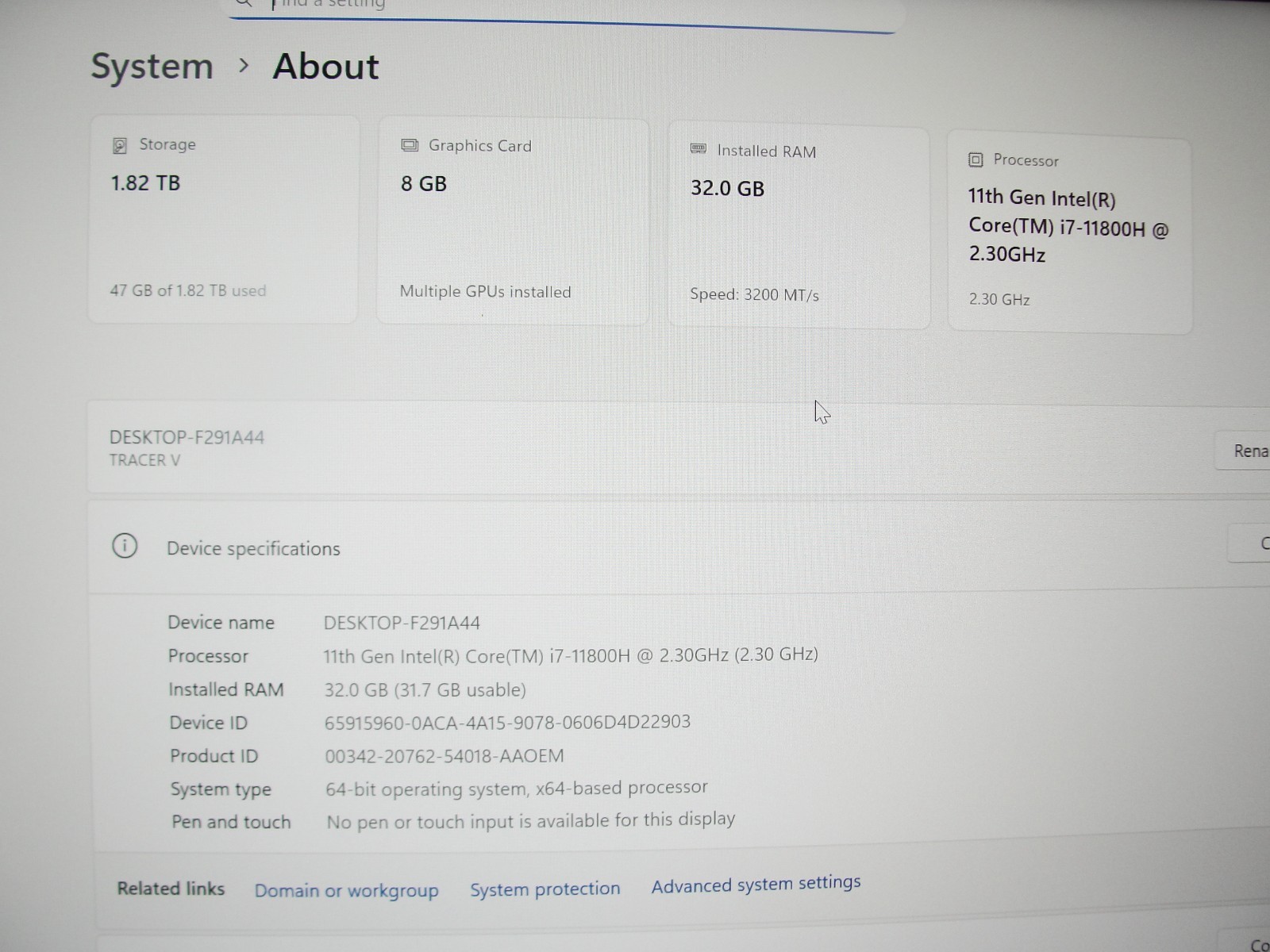Click 'Speed: 3200 MT/s' text

pyautogui.click(x=754, y=294)
